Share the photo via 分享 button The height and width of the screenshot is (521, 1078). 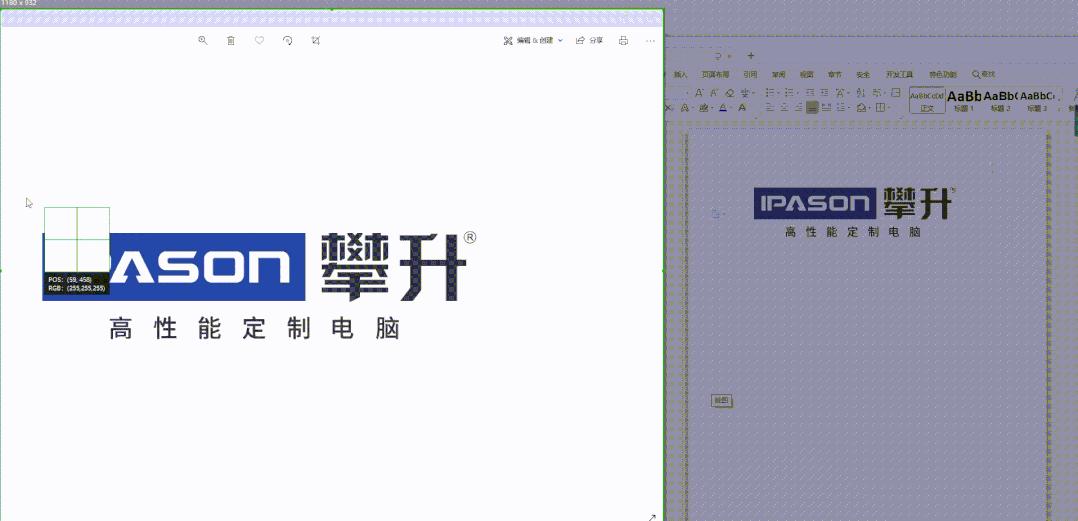click(x=589, y=41)
